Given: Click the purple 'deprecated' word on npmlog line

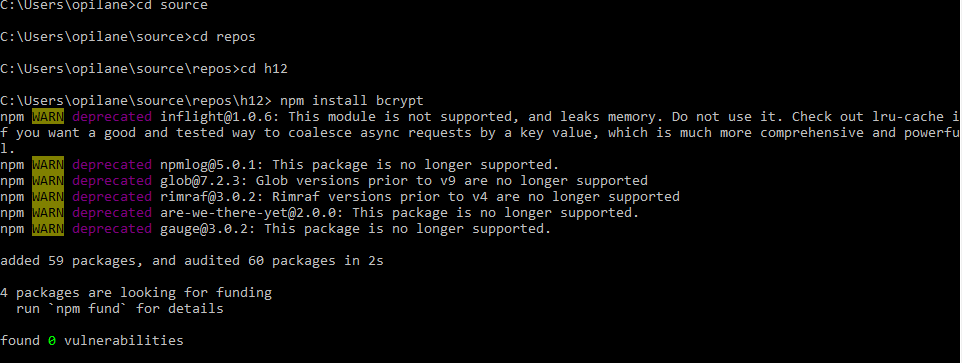Looking at the screenshot, I should [x=112, y=164].
